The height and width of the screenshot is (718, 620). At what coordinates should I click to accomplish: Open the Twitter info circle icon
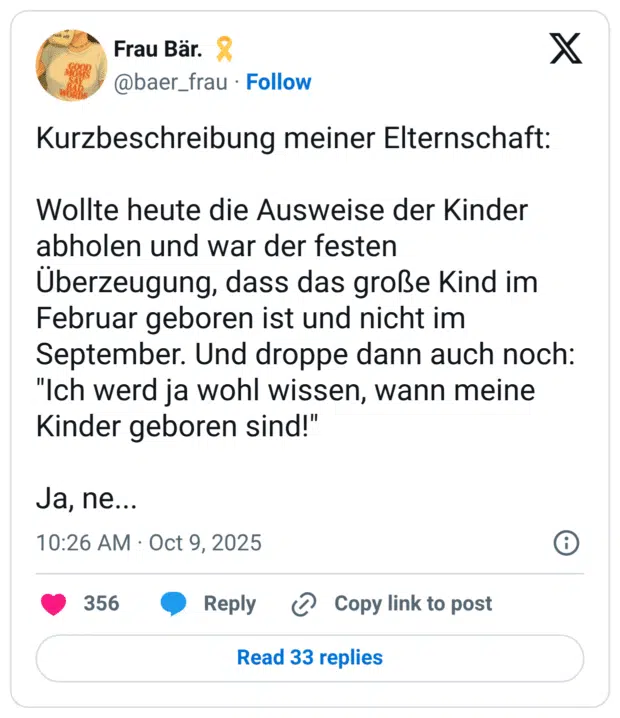[x=566, y=543]
